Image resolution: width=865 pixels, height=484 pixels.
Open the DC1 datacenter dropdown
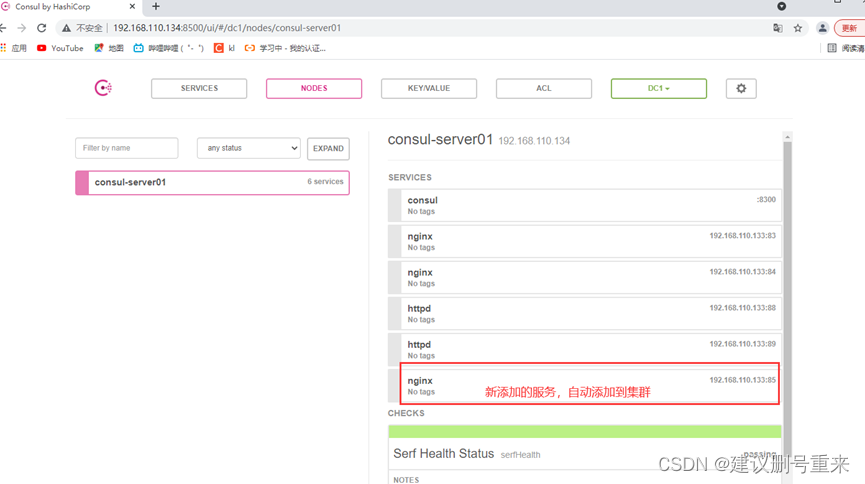[659, 88]
